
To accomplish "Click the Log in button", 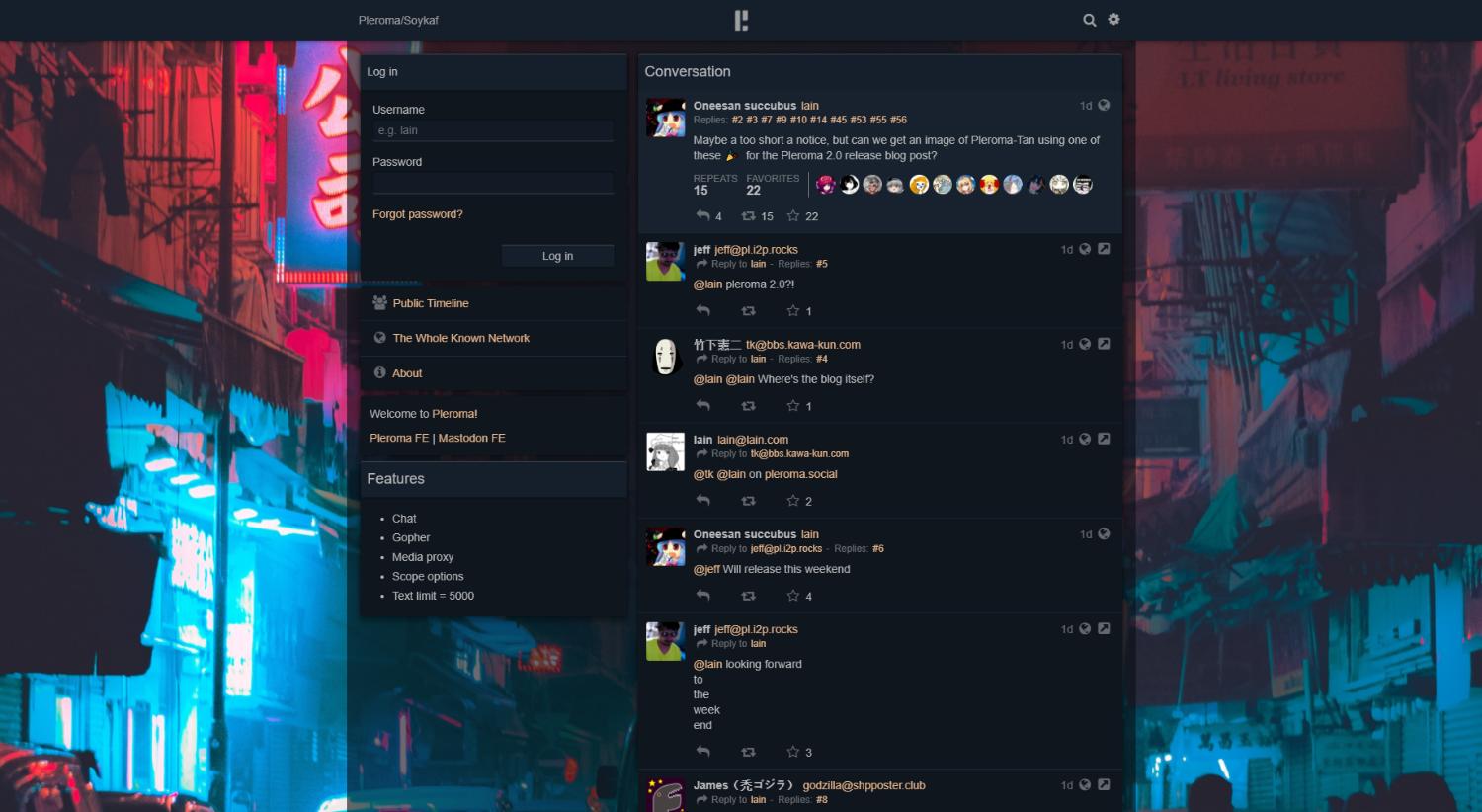I will 557,256.
